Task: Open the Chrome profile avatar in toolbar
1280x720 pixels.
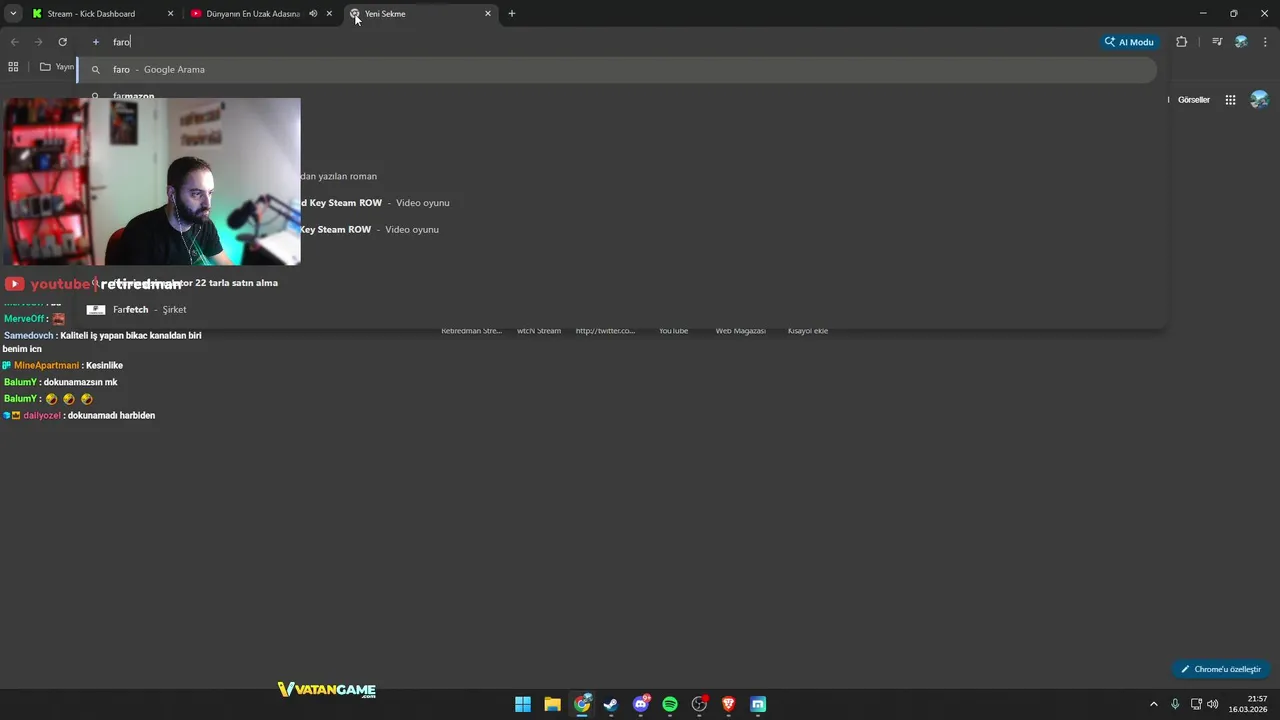Action: (x=1241, y=42)
